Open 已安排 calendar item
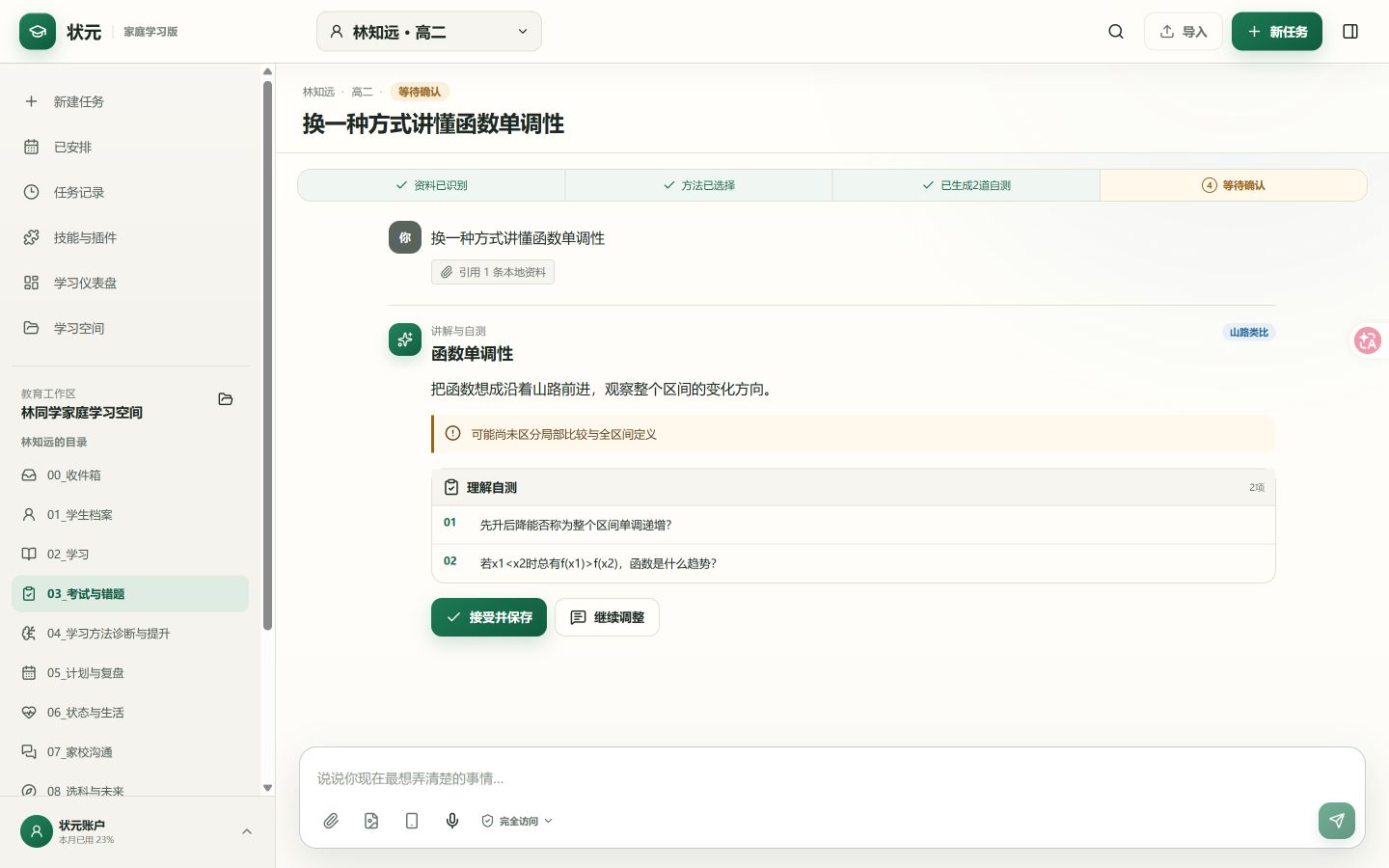This screenshot has width=1389, height=868. coord(130,147)
